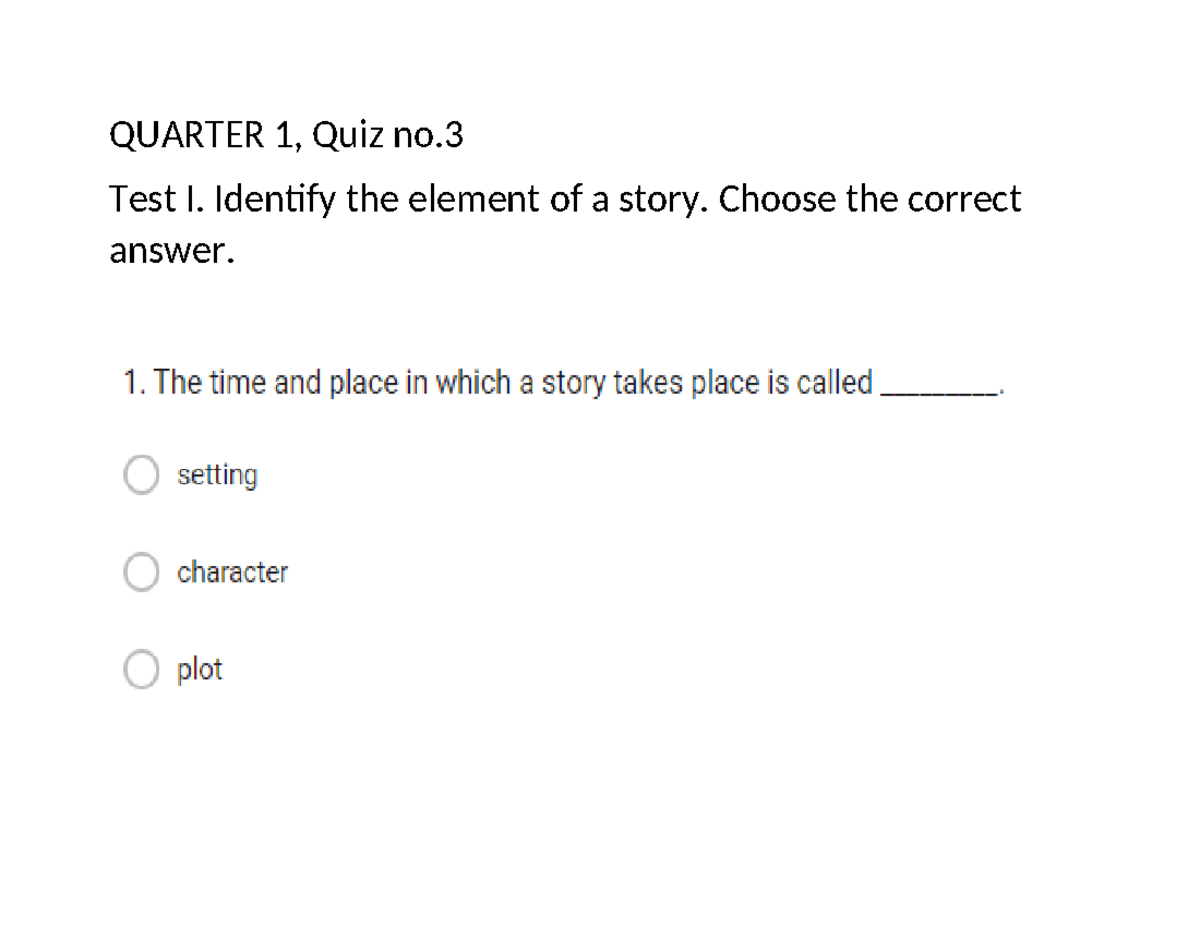Click the circle next to "setting"

(x=141, y=474)
